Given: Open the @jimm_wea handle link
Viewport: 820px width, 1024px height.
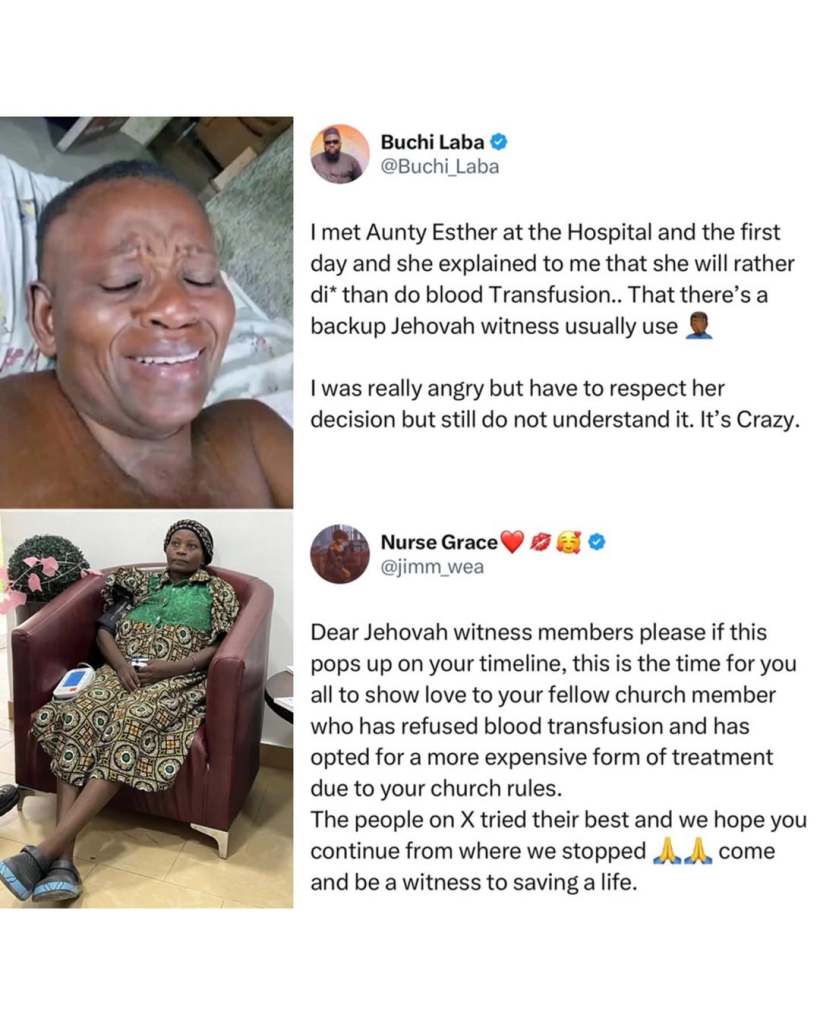Looking at the screenshot, I should point(432,568).
